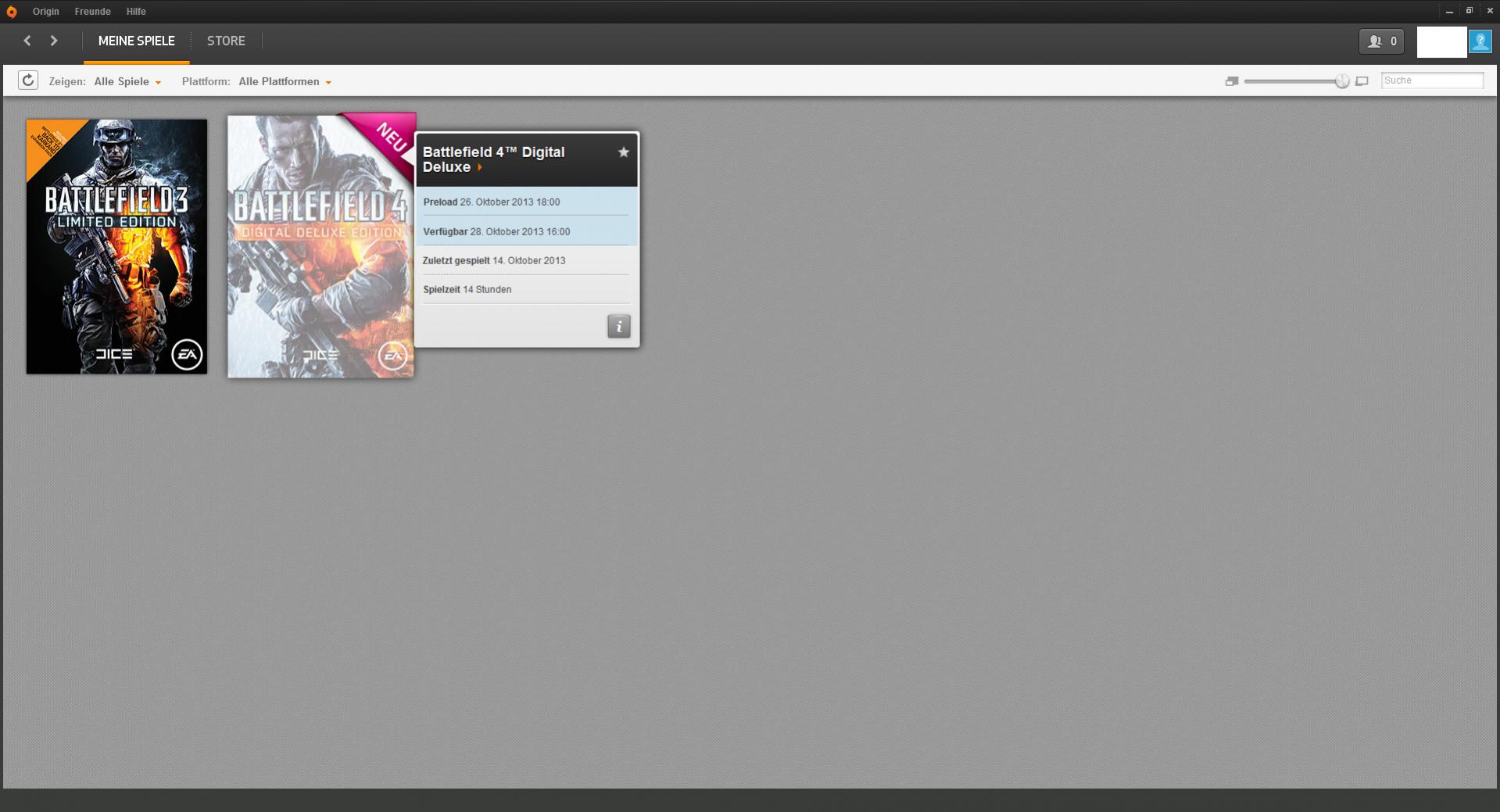Open the Freunde menu
1500x812 pixels.
click(92, 12)
